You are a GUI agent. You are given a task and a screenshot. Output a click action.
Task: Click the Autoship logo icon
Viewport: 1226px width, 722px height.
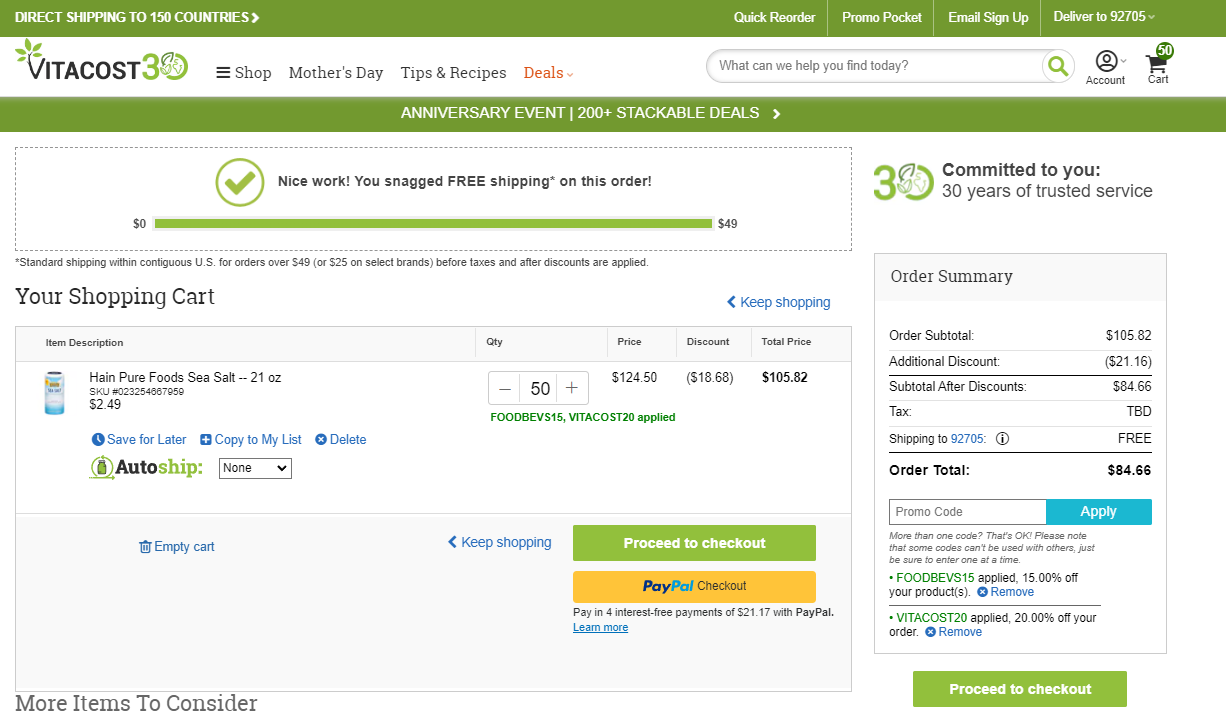point(146,467)
